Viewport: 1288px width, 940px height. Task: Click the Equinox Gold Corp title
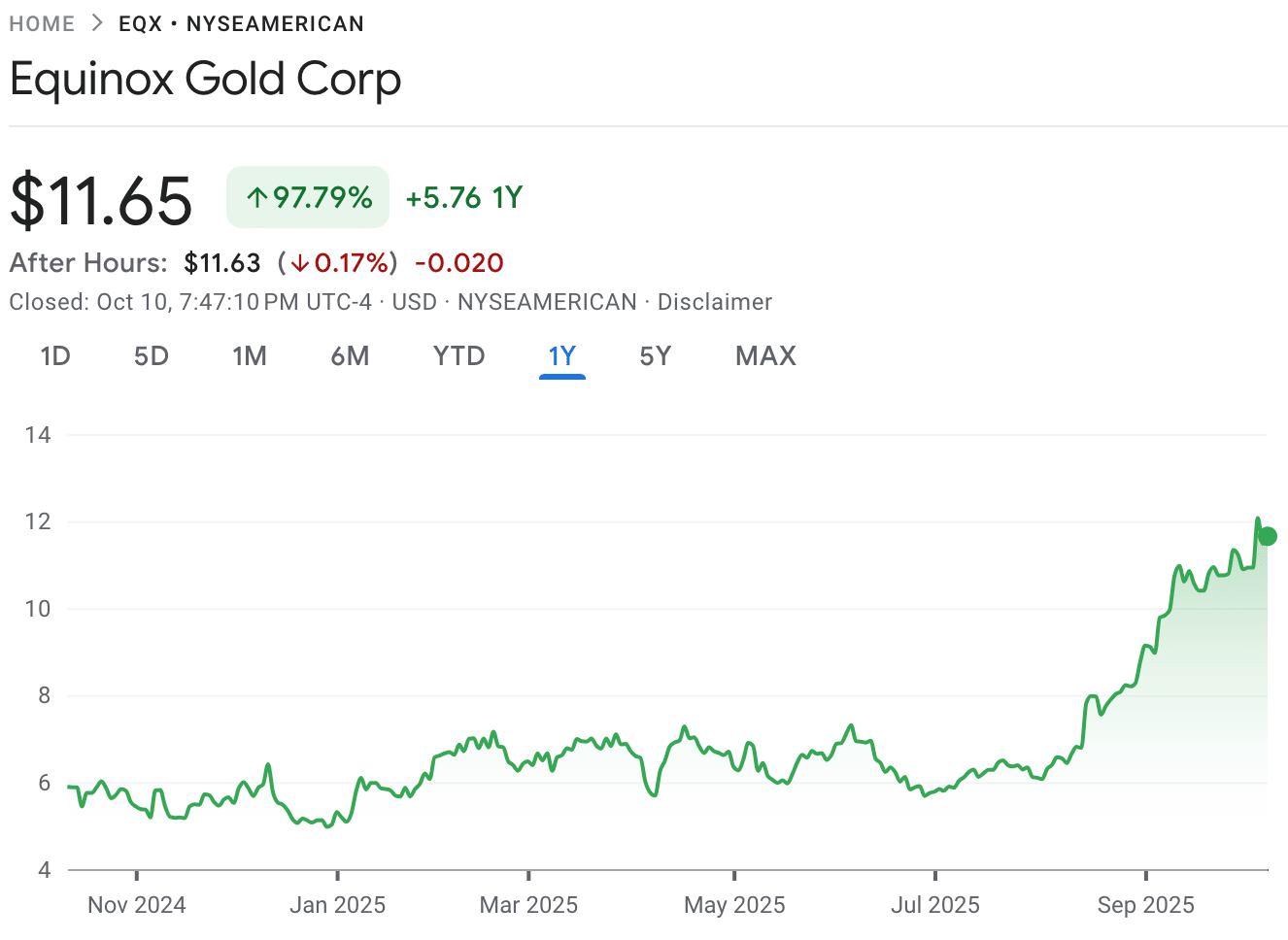pos(205,80)
